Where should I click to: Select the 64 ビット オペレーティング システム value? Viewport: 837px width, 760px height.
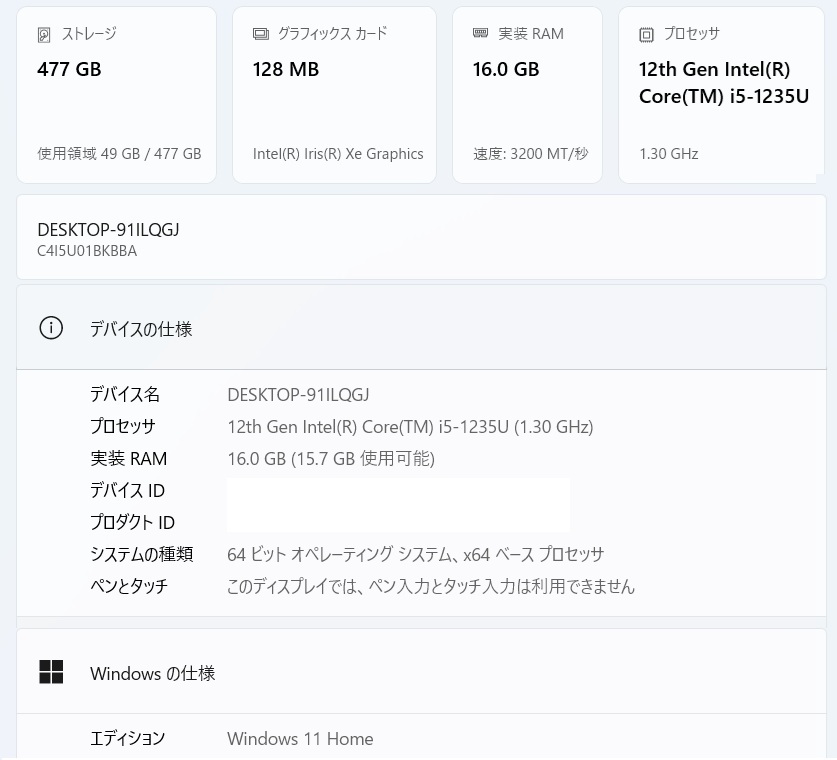click(416, 555)
